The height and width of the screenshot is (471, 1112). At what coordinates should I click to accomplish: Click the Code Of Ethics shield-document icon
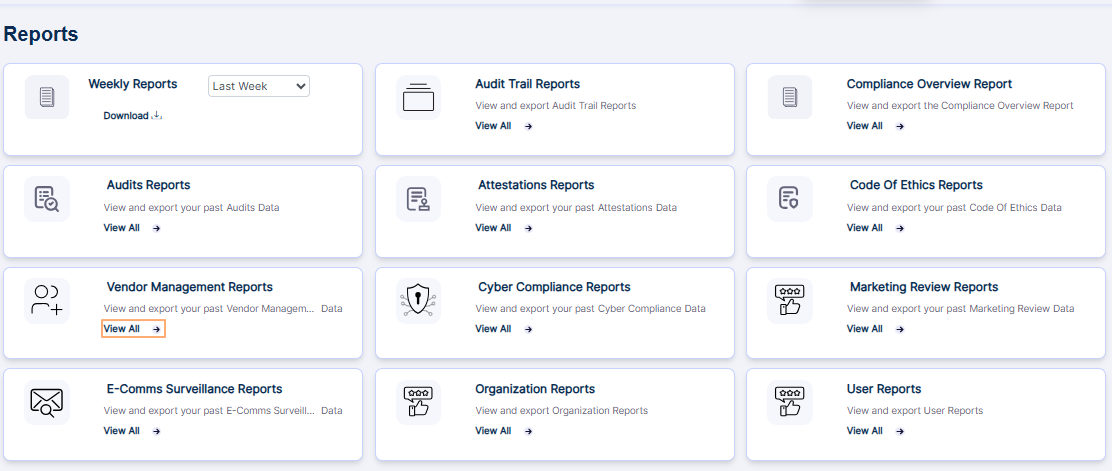[790, 199]
